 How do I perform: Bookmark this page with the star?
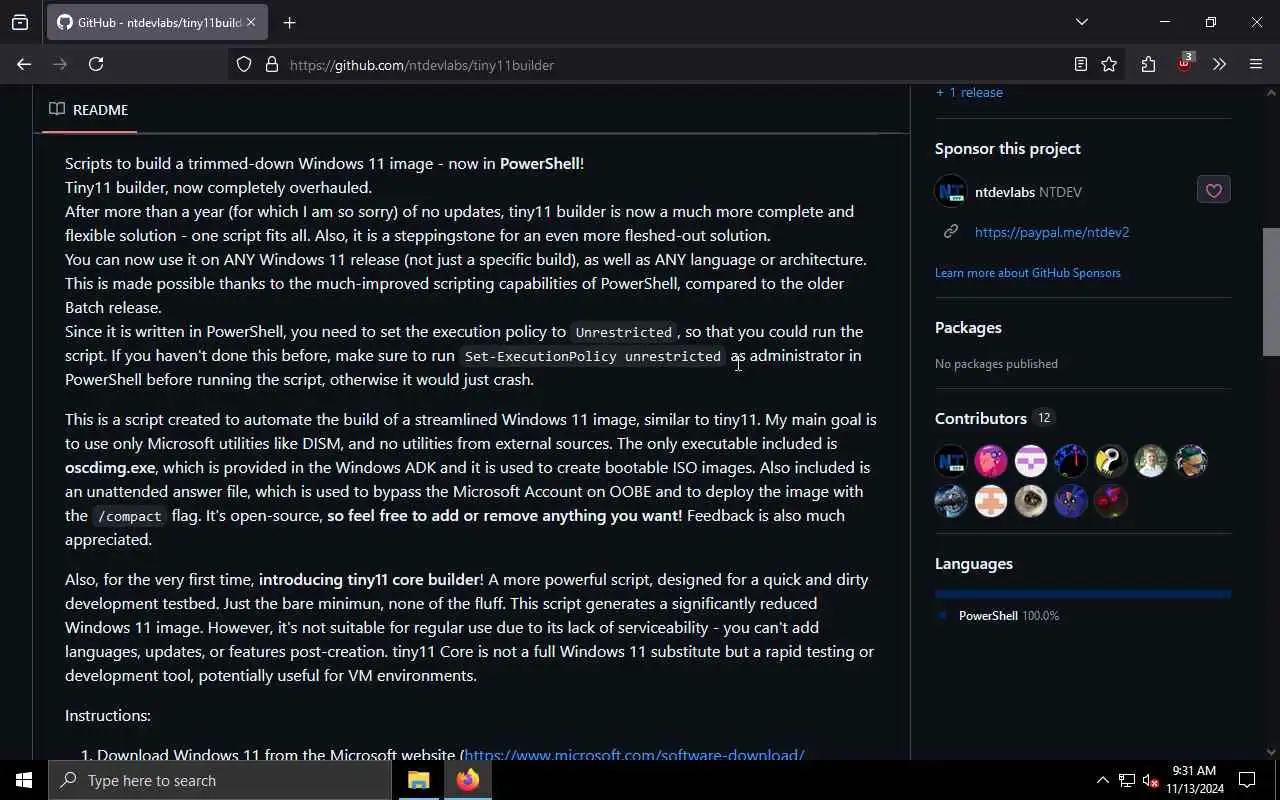(1109, 65)
